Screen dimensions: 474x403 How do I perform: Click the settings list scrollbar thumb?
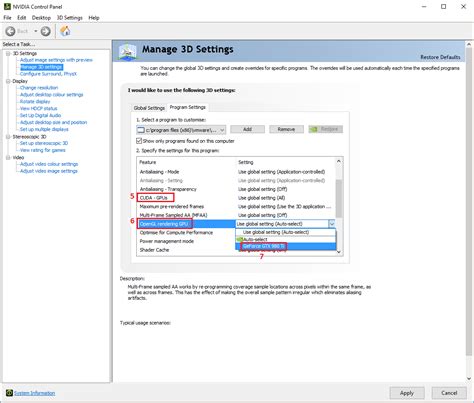pyautogui.click(x=339, y=198)
